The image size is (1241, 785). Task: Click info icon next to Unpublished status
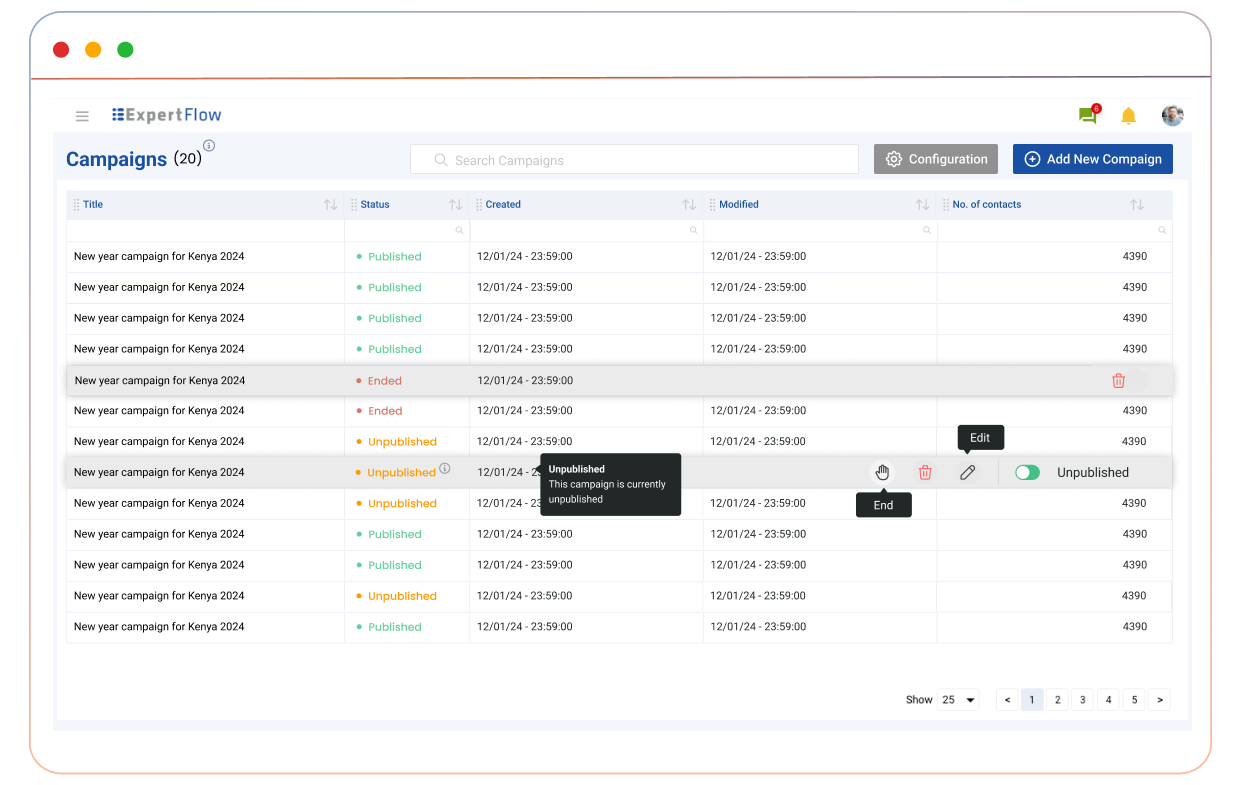coord(445,468)
